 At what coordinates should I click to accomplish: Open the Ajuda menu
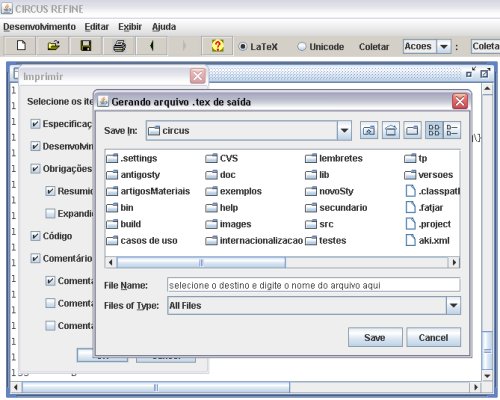click(164, 27)
